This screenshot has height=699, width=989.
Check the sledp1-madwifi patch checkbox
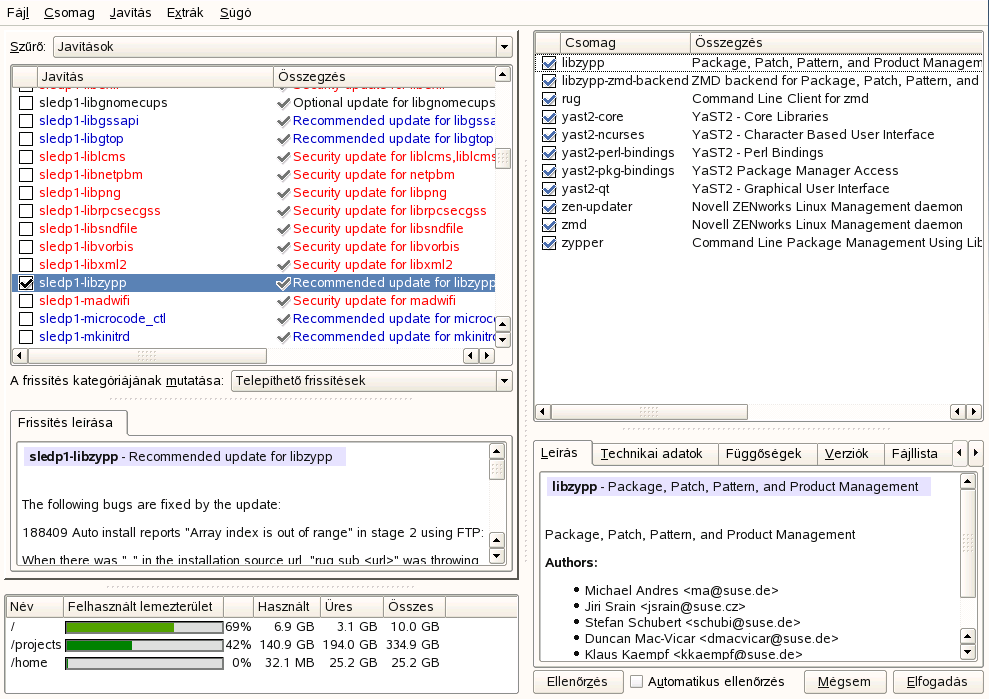(x=26, y=301)
